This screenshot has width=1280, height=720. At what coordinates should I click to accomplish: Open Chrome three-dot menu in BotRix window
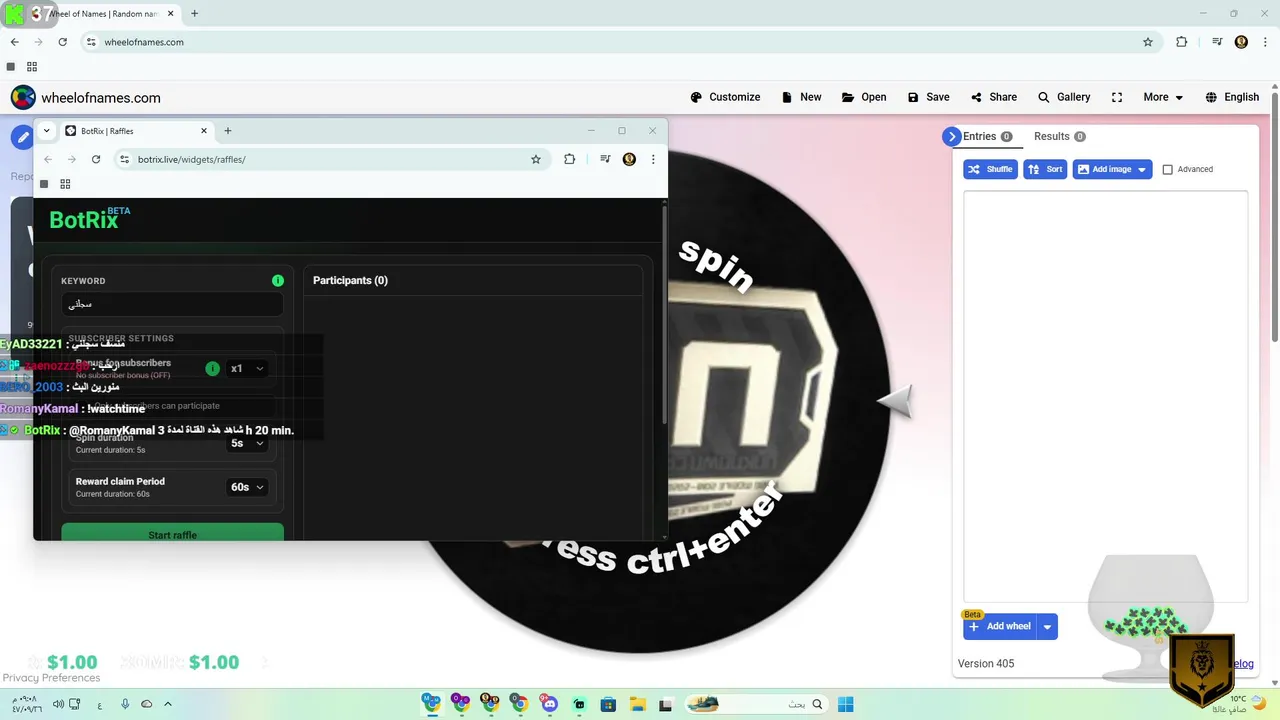(x=653, y=159)
